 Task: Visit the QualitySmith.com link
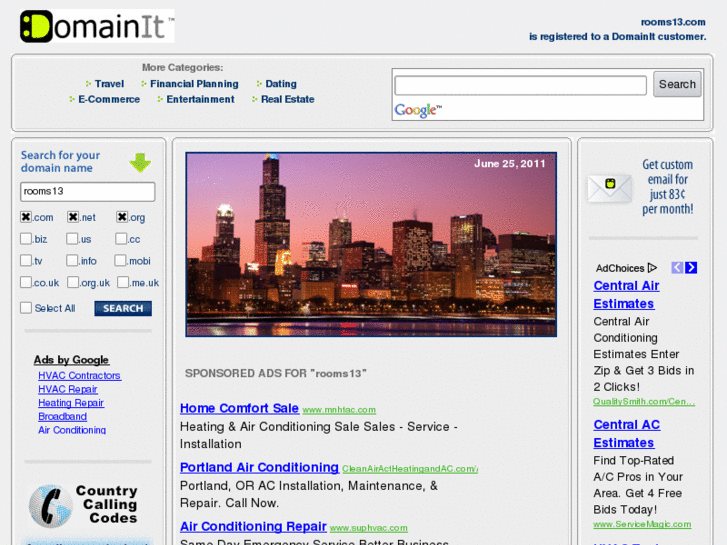click(x=644, y=402)
